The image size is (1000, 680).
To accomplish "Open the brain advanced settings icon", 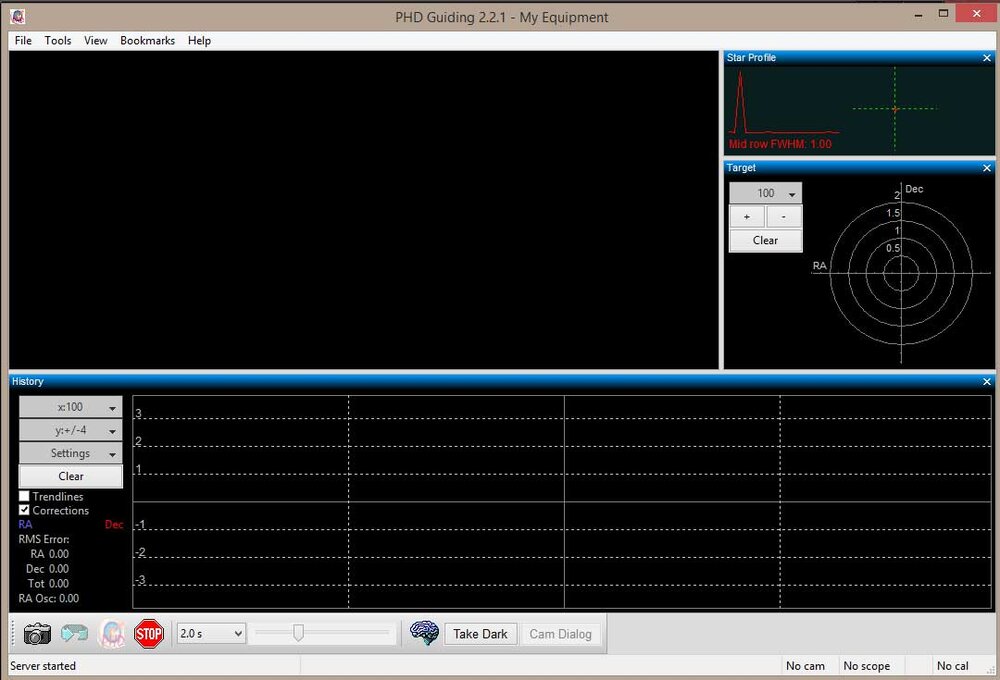I will [x=424, y=634].
